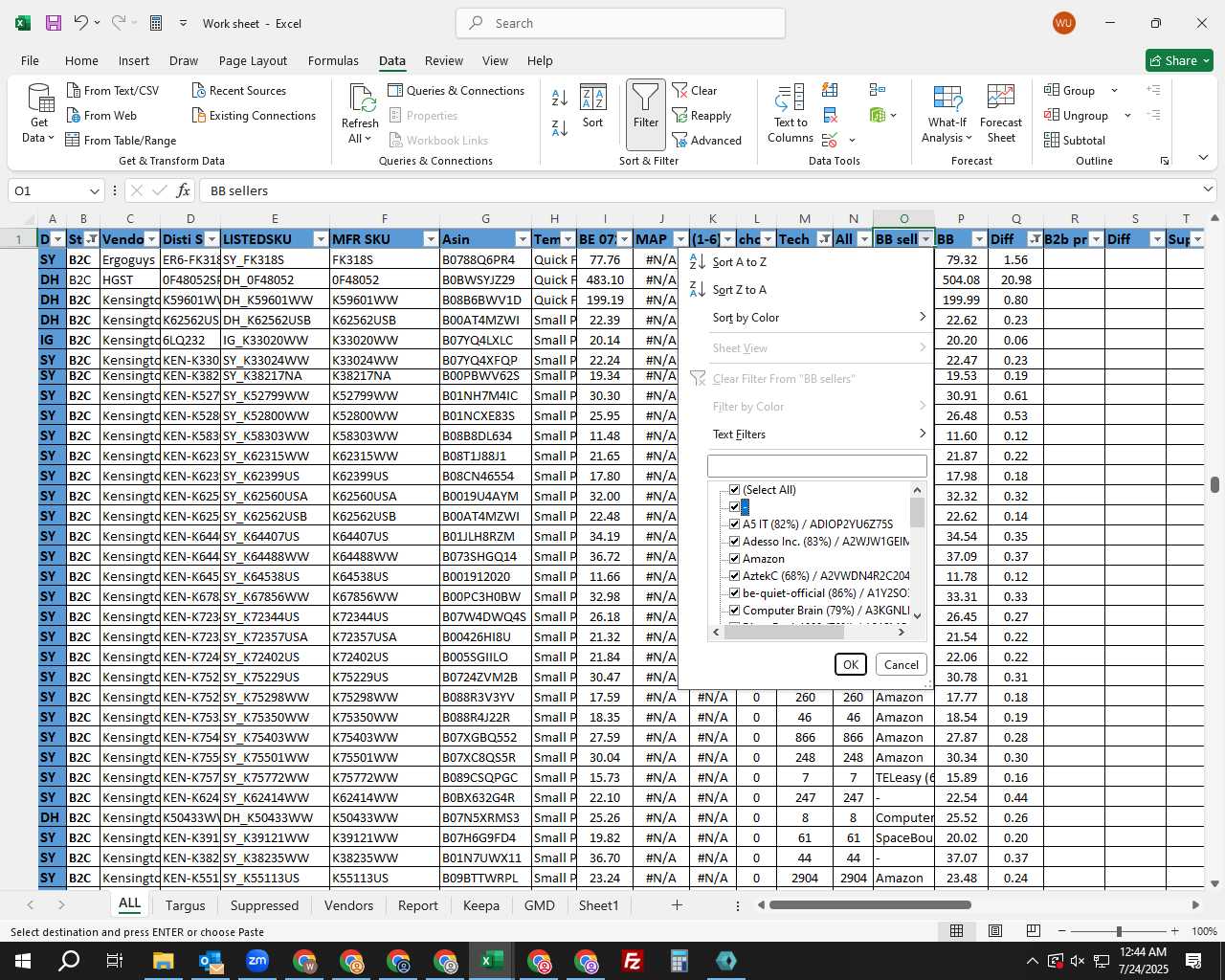Click Clear filter in ribbon
This screenshot has width=1225, height=980.
click(x=695, y=90)
